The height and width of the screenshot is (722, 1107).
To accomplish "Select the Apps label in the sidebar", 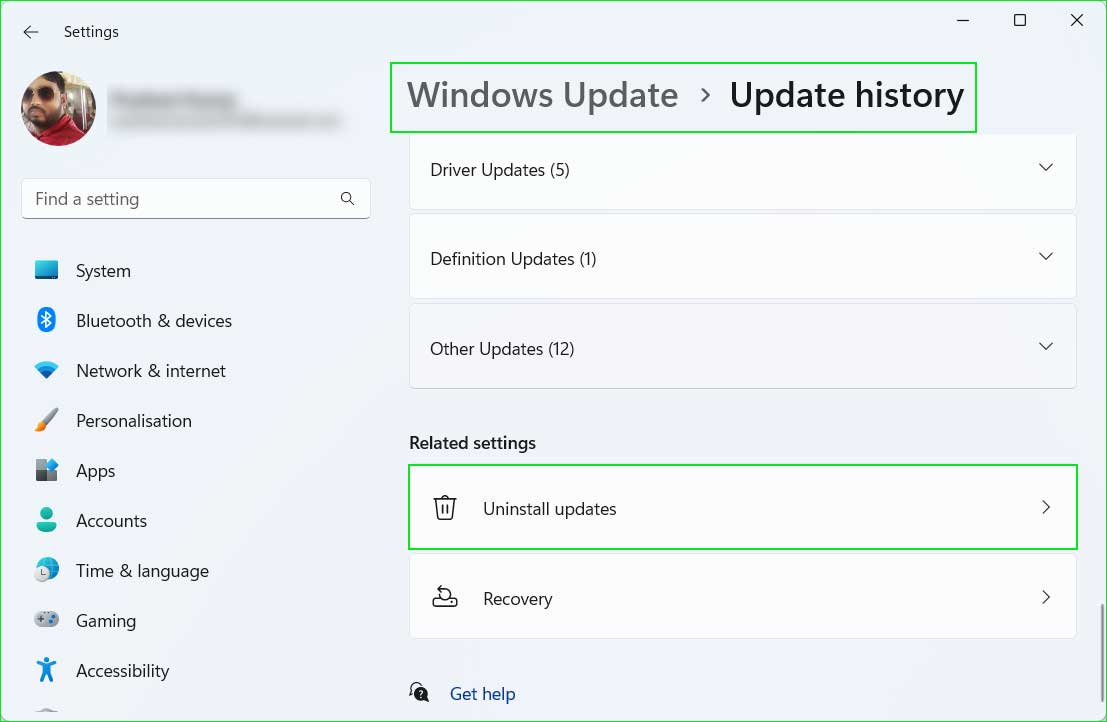I will (95, 471).
